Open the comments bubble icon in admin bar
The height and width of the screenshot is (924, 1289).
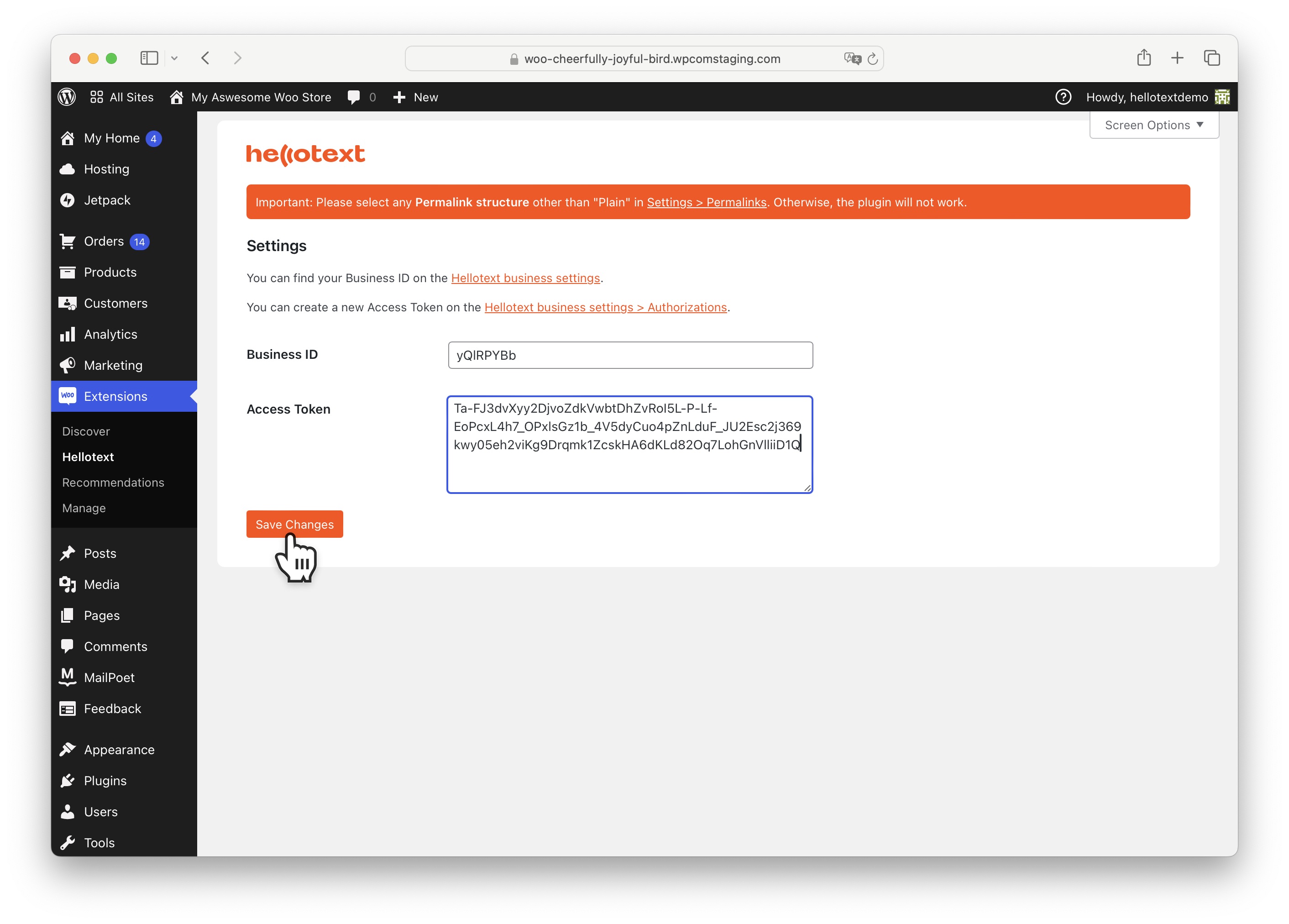(353, 97)
